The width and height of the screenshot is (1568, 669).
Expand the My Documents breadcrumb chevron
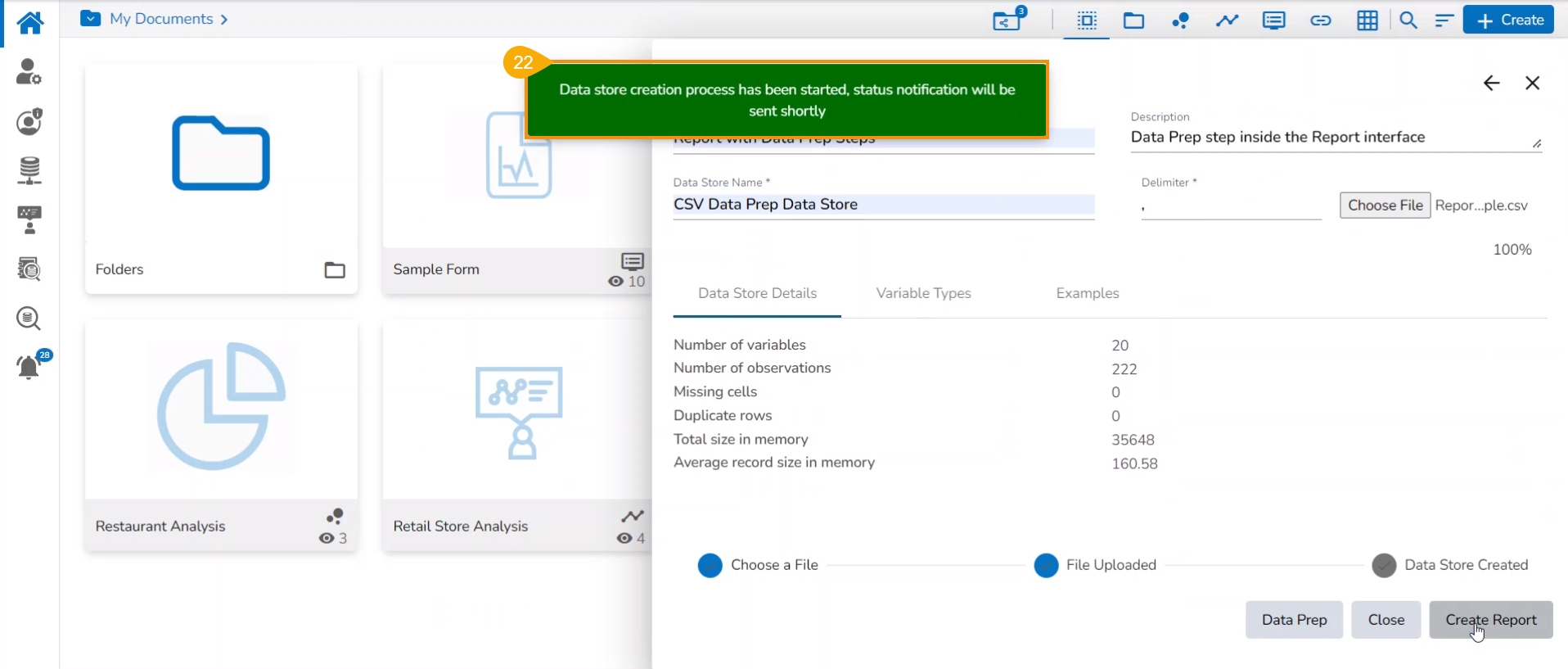point(224,20)
